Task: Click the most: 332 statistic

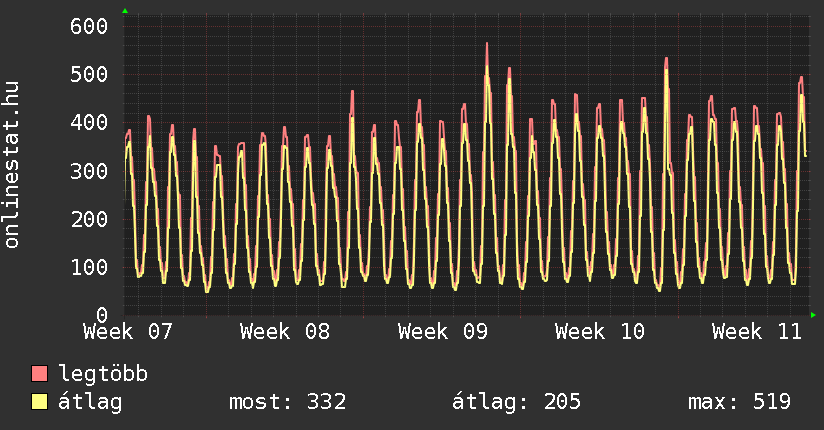Action: point(287,403)
